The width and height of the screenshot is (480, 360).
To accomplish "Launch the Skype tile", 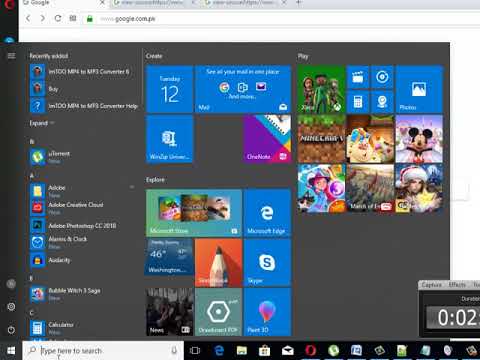I will click(x=267, y=262).
